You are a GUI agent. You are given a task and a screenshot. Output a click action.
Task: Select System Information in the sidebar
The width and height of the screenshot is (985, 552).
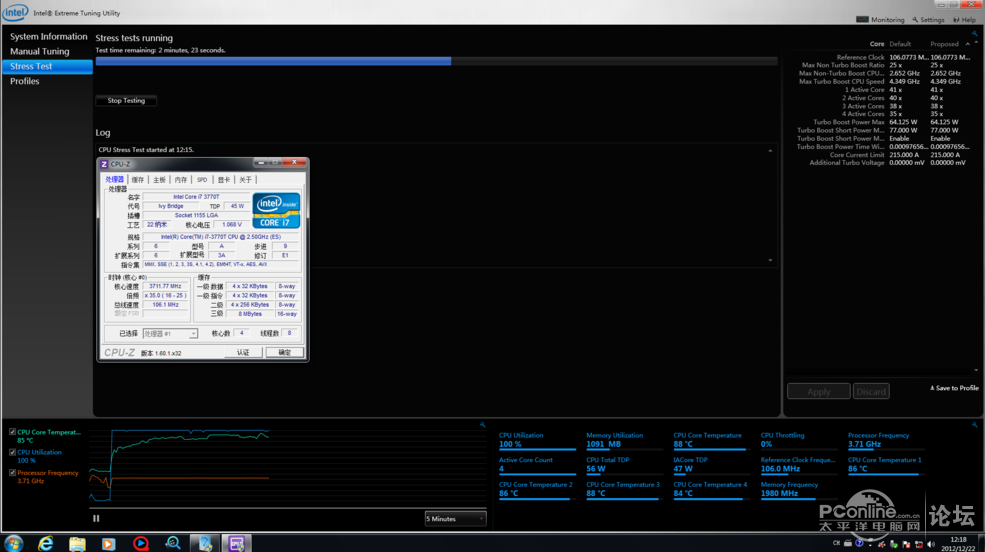click(x=48, y=36)
